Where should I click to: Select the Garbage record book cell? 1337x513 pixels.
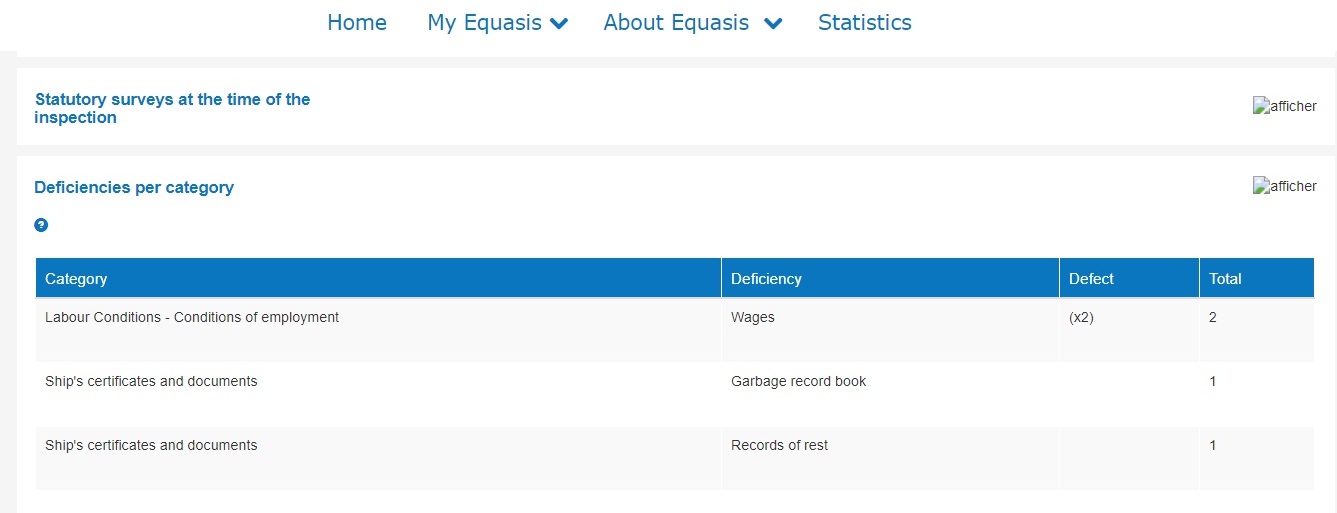point(798,381)
